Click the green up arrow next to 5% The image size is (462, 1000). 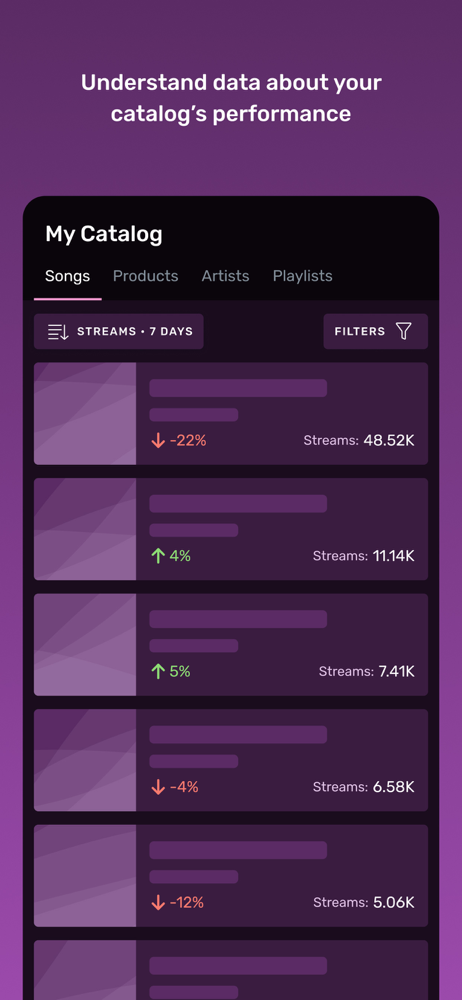pyautogui.click(x=158, y=672)
